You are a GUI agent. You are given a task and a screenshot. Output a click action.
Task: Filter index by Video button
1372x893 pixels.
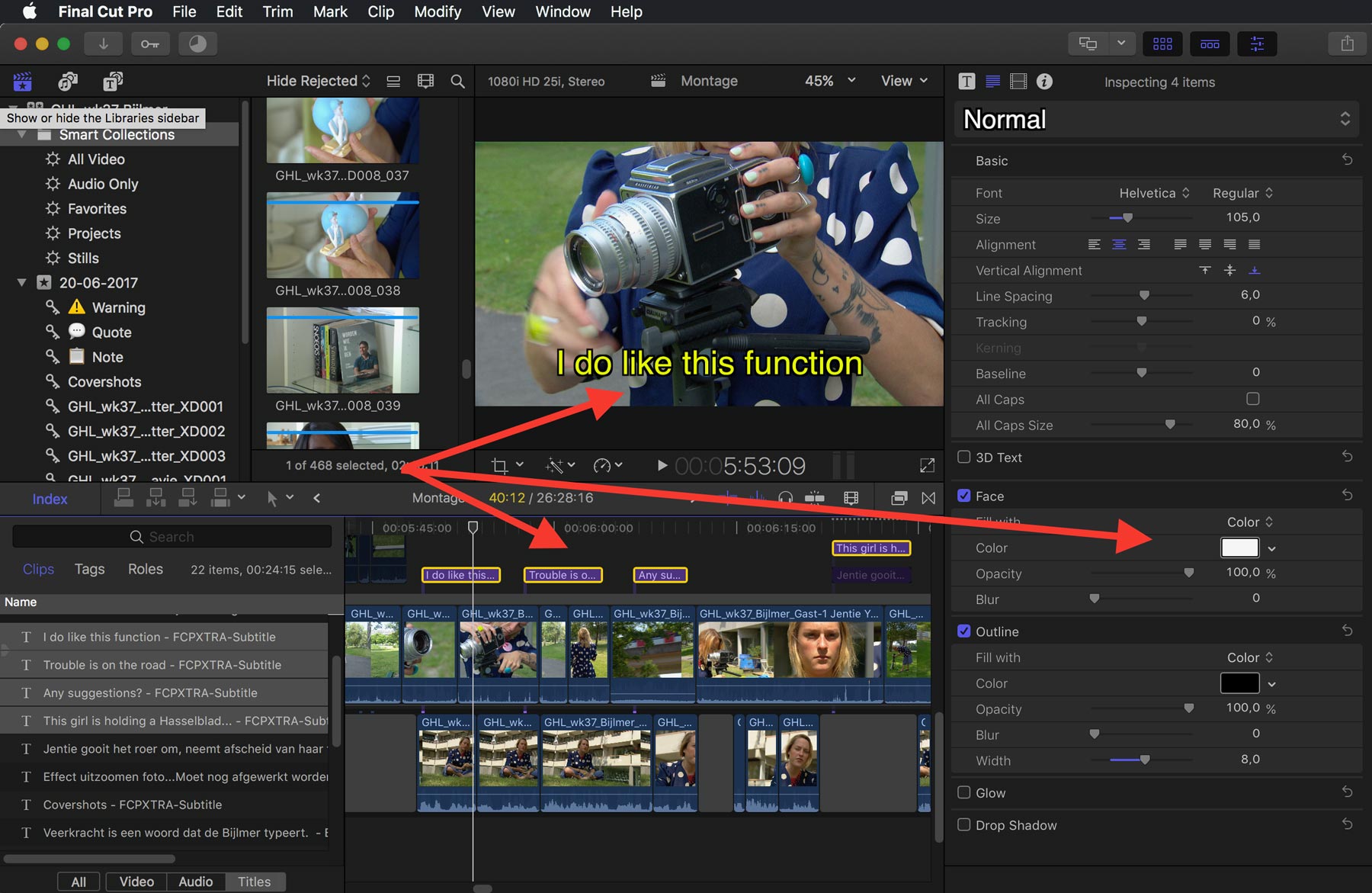point(136,882)
